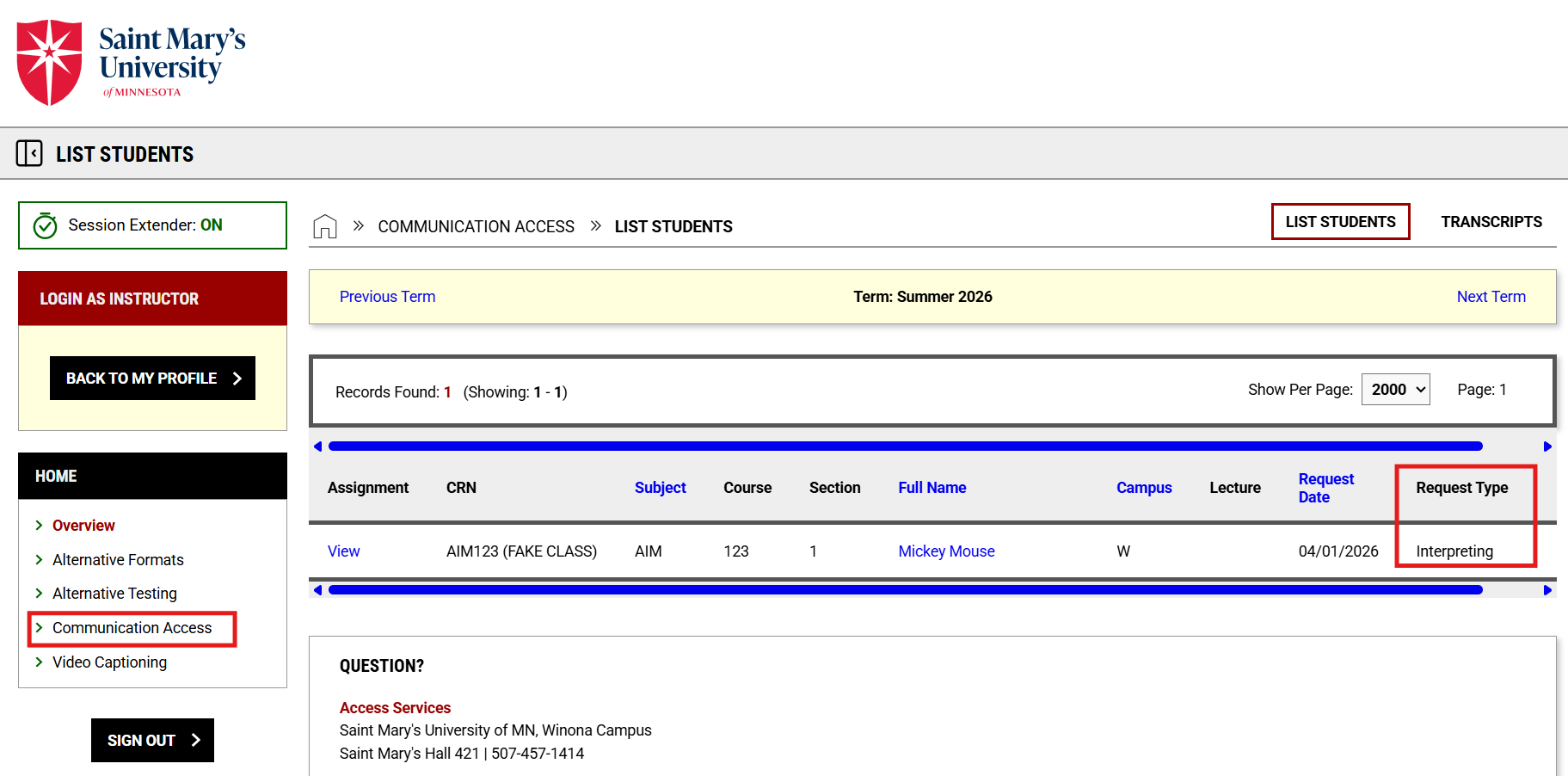The width and height of the screenshot is (1568, 776).
Task: Sort by the Subject column
Action: tap(660, 488)
